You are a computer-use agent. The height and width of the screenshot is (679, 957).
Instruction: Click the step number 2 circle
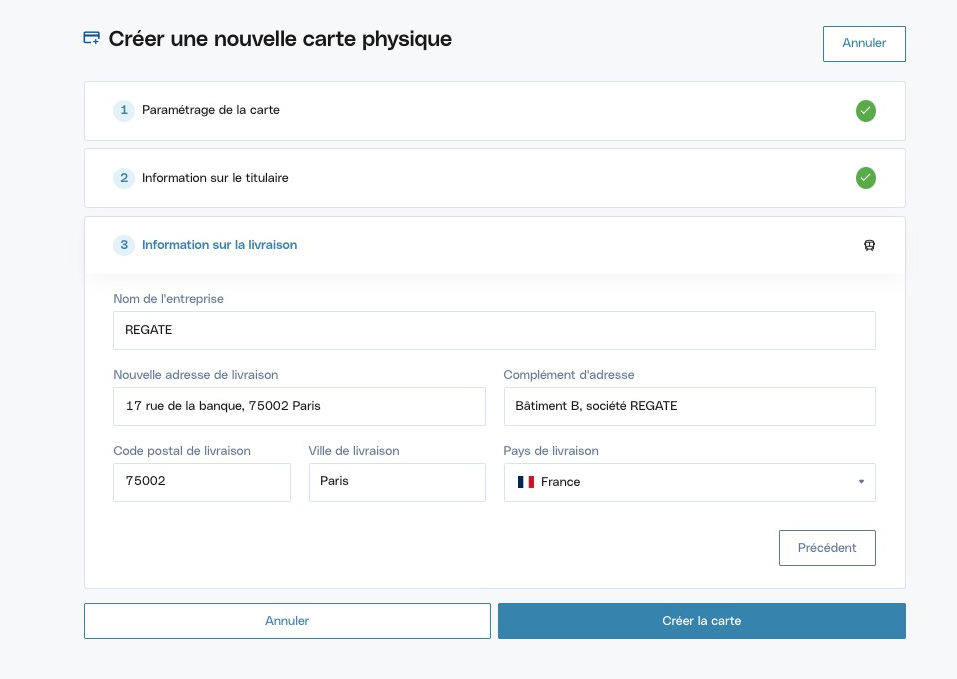[124, 178]
